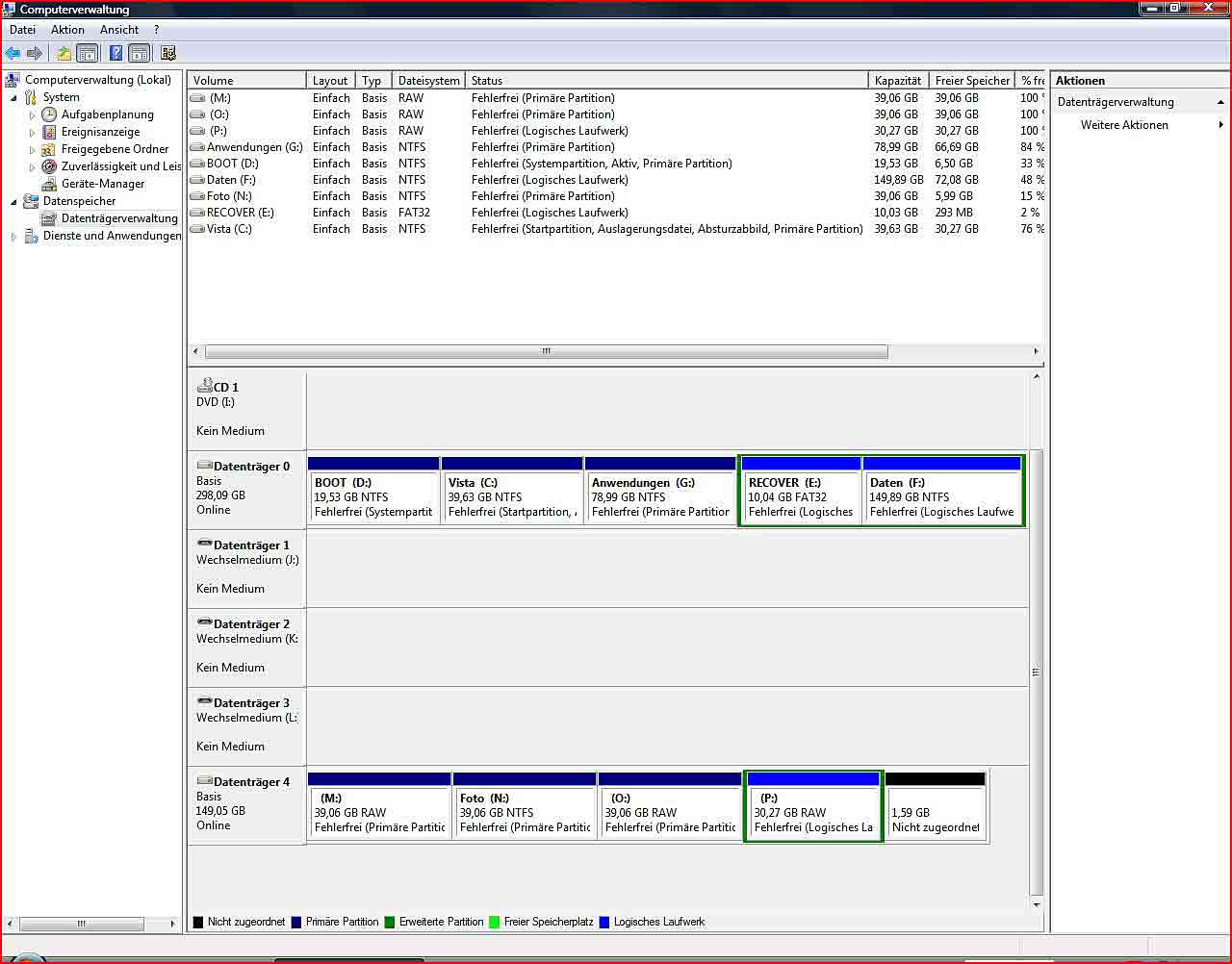Click the System tools icon in tree

pyautogui.click(x=31, y=97)
